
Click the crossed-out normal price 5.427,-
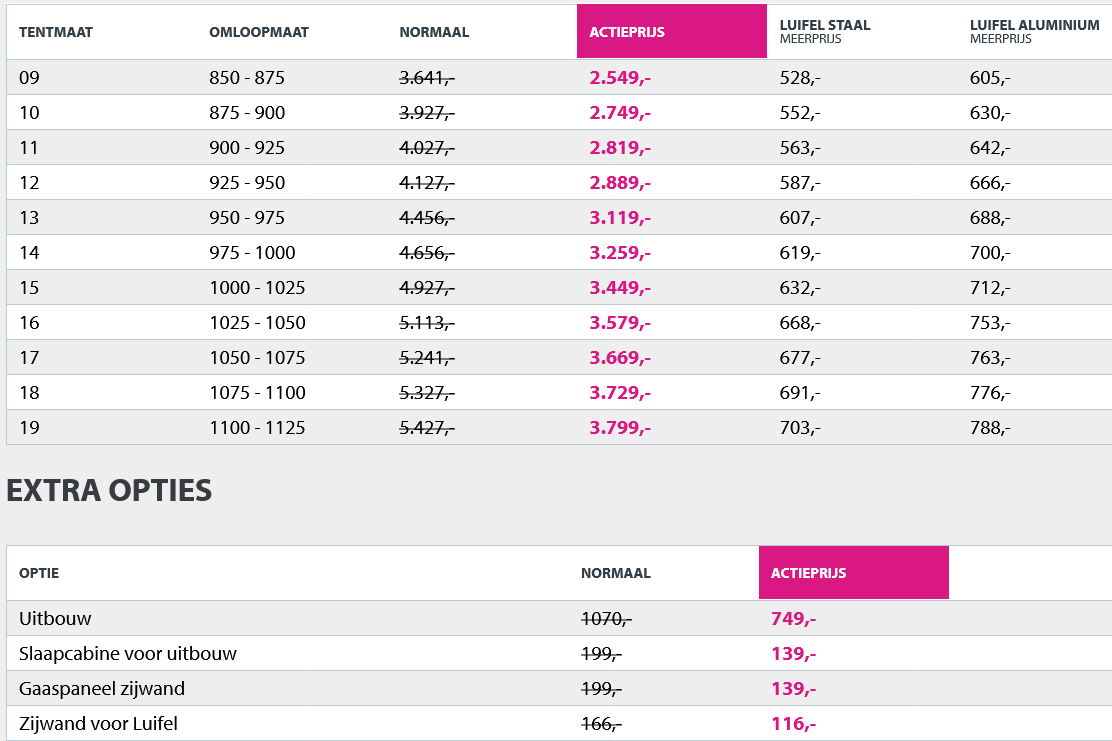click(427, 428)
